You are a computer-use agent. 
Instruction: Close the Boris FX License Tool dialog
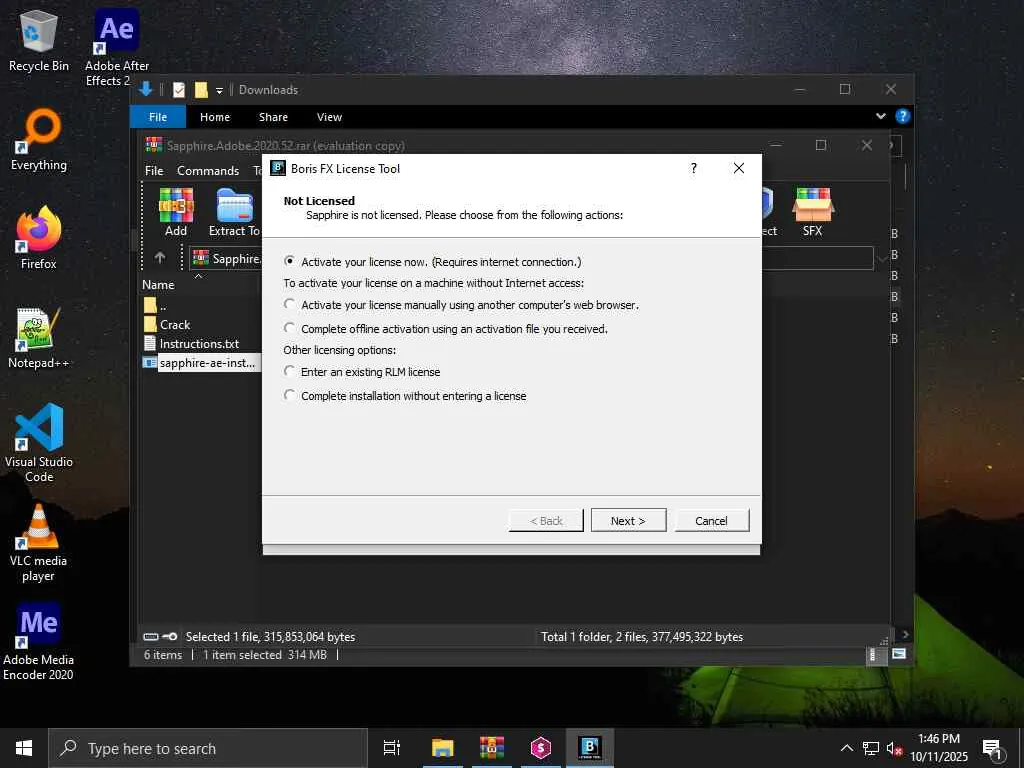(739, 168)
